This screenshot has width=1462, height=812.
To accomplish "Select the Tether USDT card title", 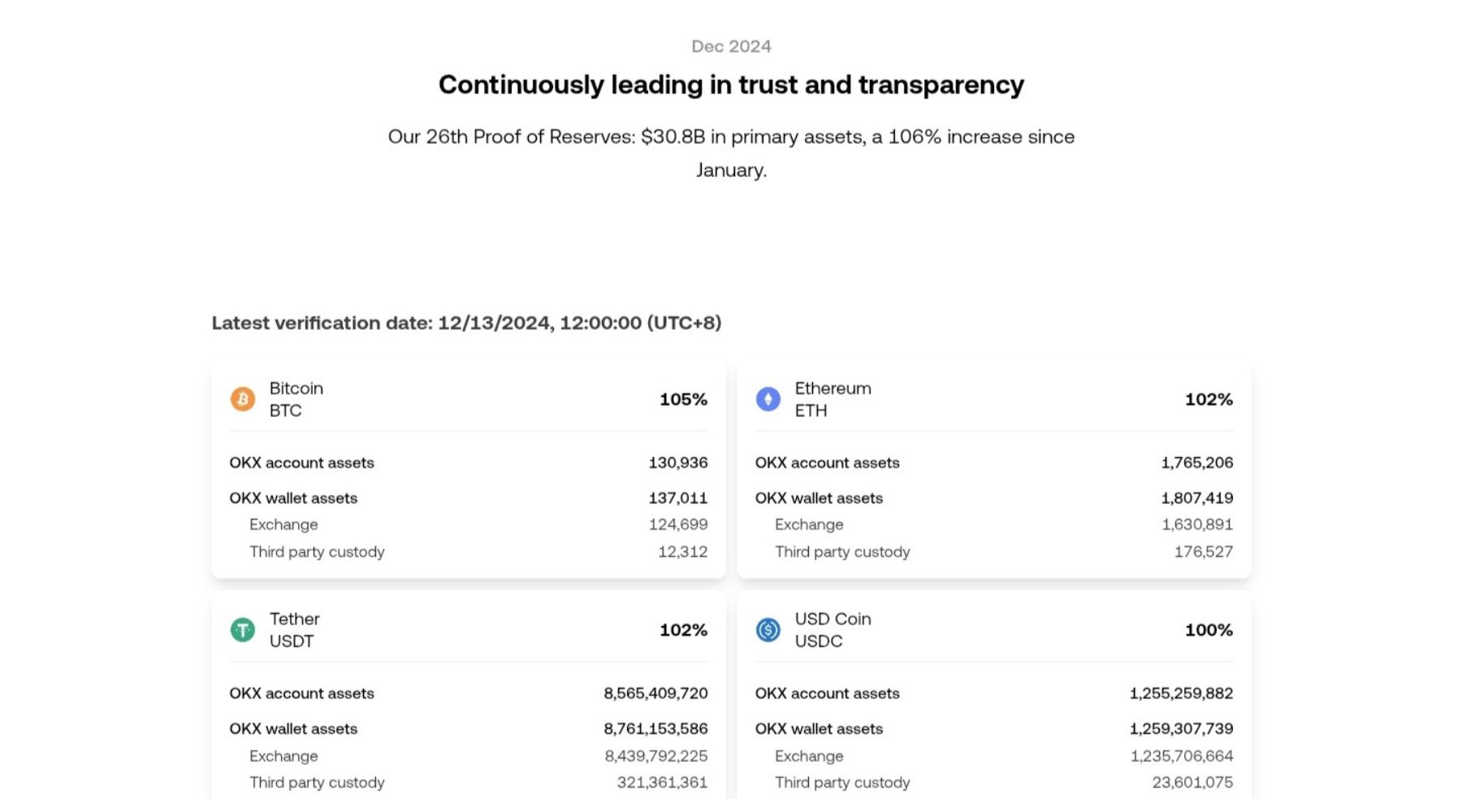I will pos(294,630).
